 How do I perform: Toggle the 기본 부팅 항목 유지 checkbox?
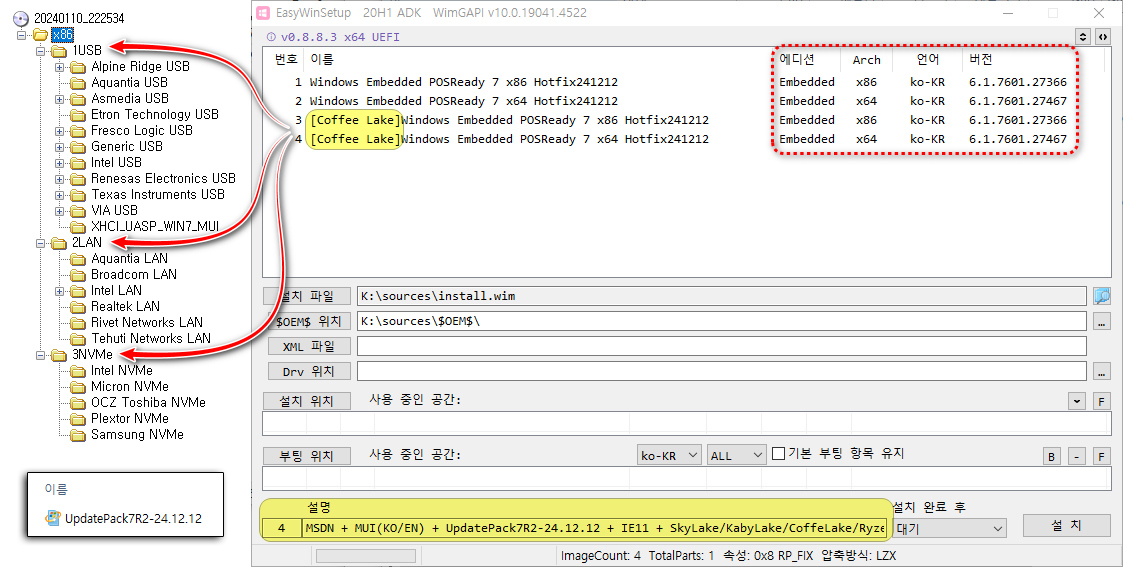click(x=779, y=454)
